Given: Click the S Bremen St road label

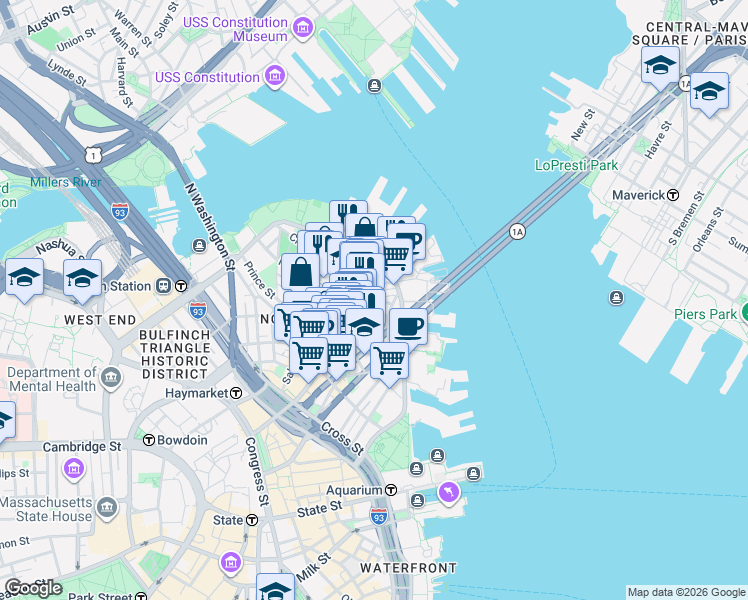Looking at the screenshot, I should [686, 218].
